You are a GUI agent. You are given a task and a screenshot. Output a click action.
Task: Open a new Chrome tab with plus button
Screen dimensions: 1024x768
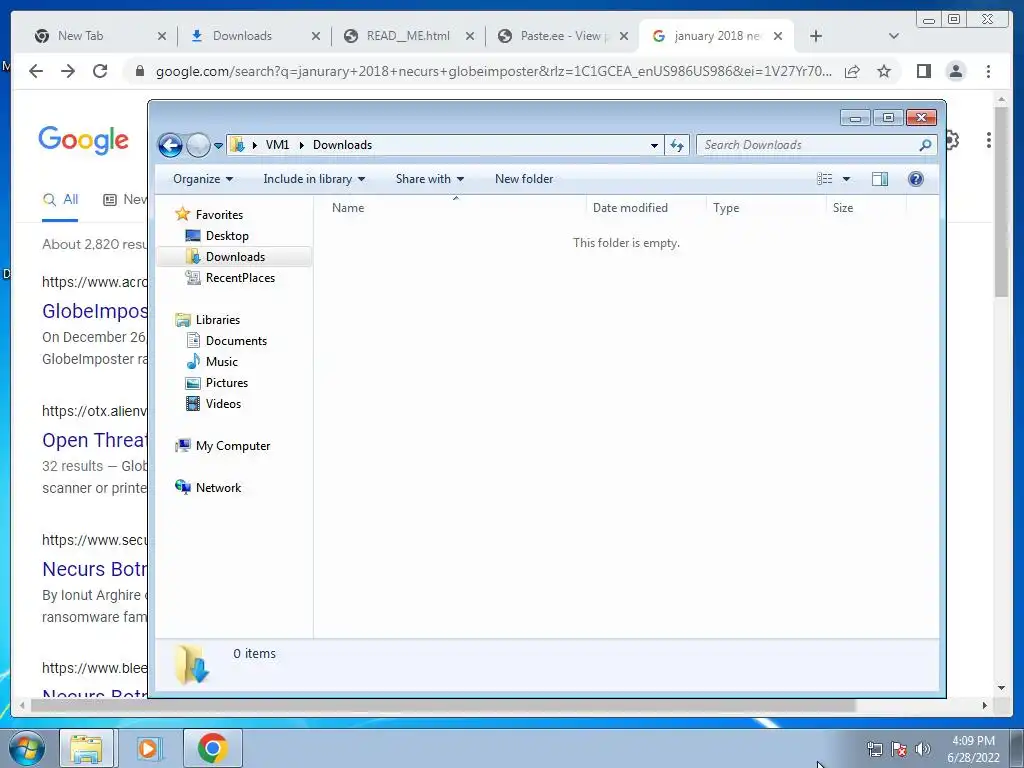pos(816,37)
